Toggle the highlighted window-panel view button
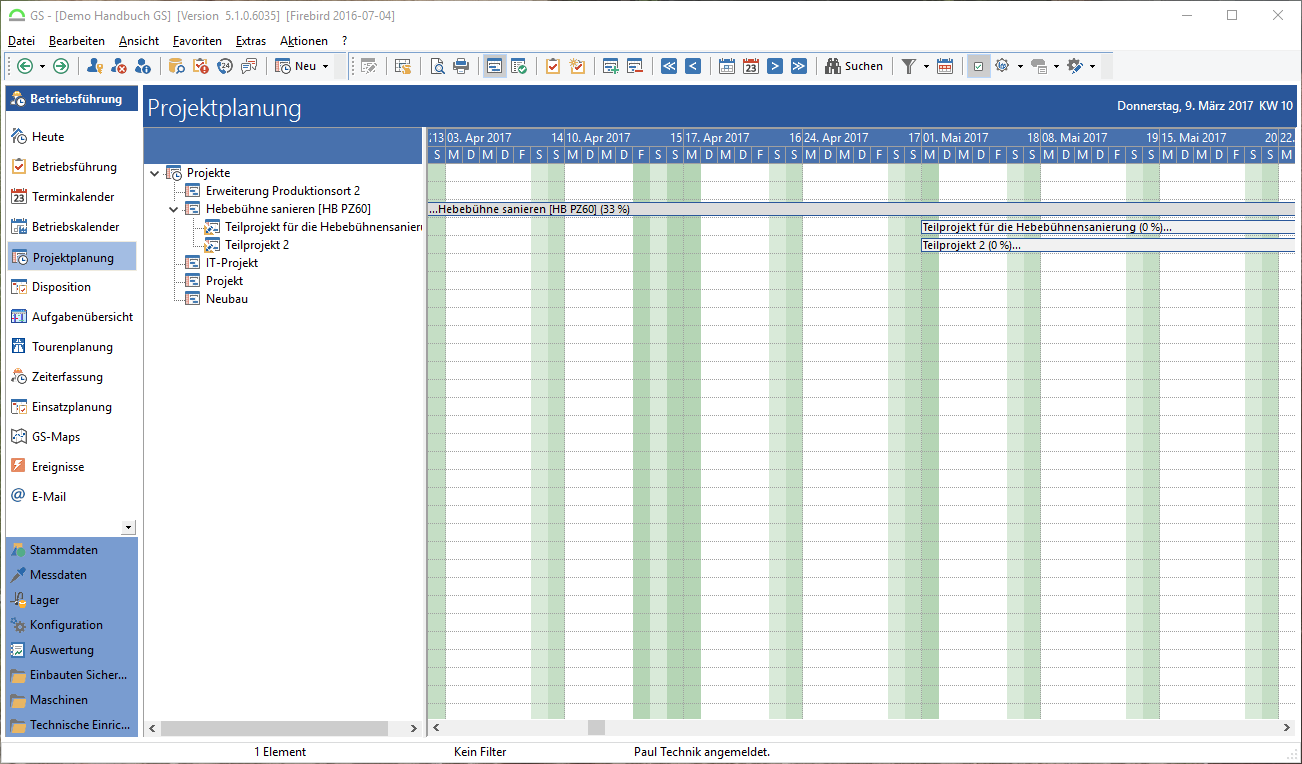1302x764 pixels. tap(495, 66)
